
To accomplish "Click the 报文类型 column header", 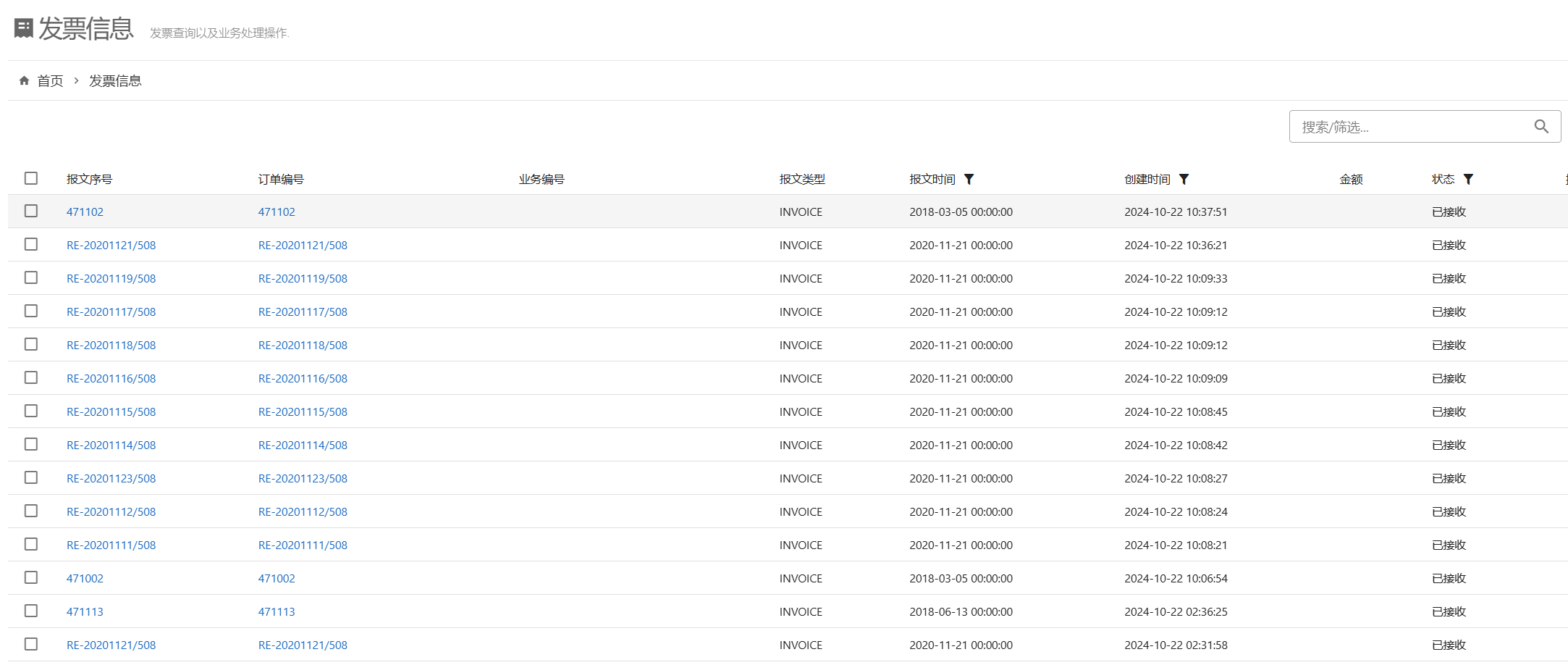I will [x=802, y=179].
